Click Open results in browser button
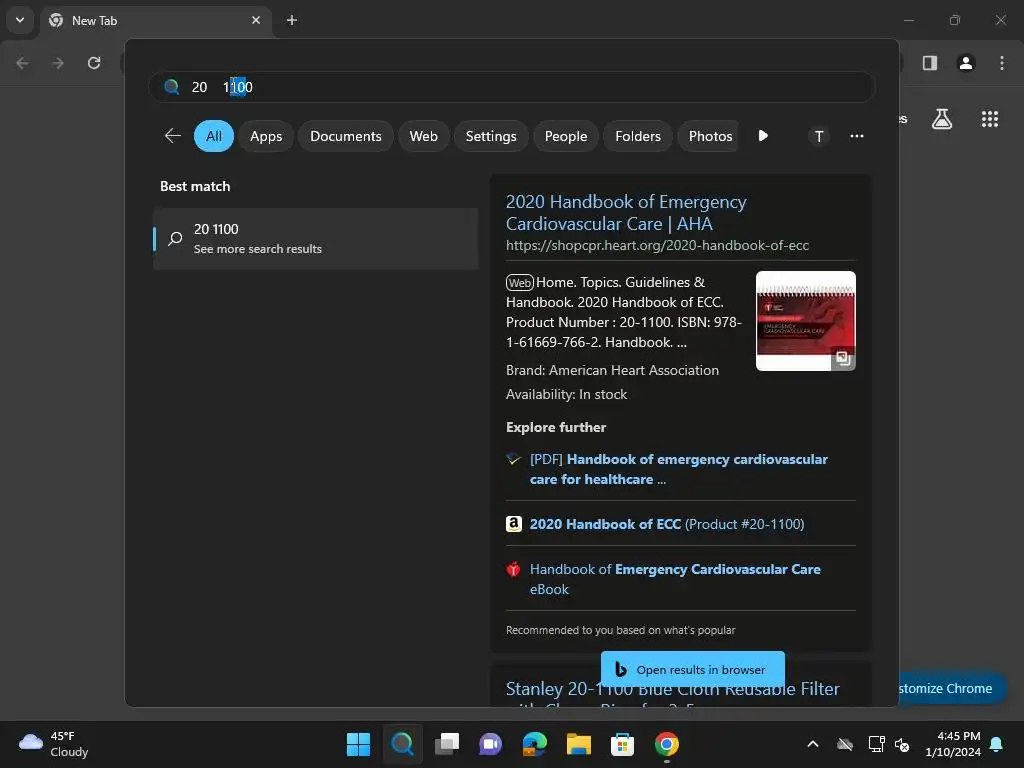 [x=692, y=669]
